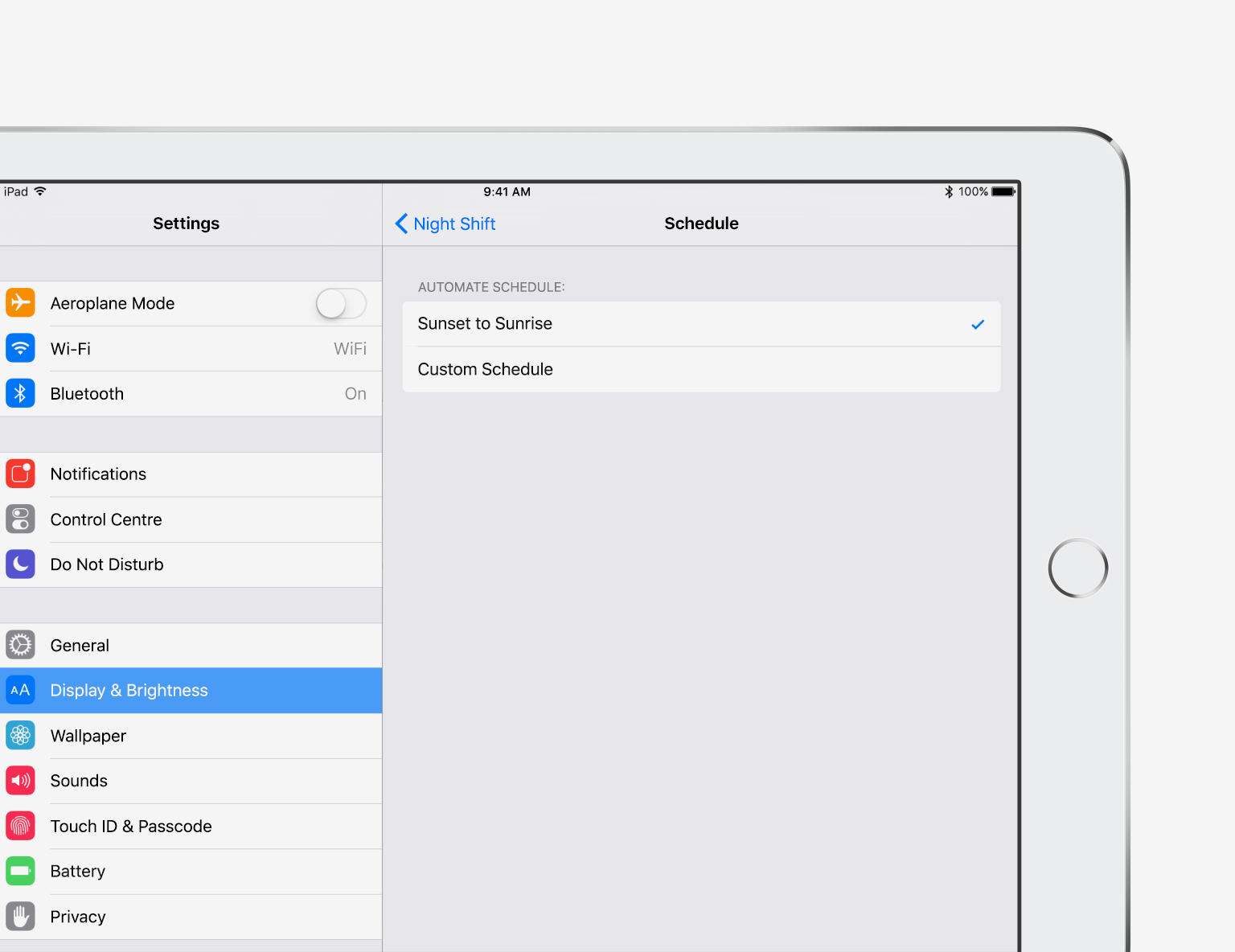Tap the iPad carrier label in status bar
This screenshot has width=1235, height=952.
click(16, 191)
